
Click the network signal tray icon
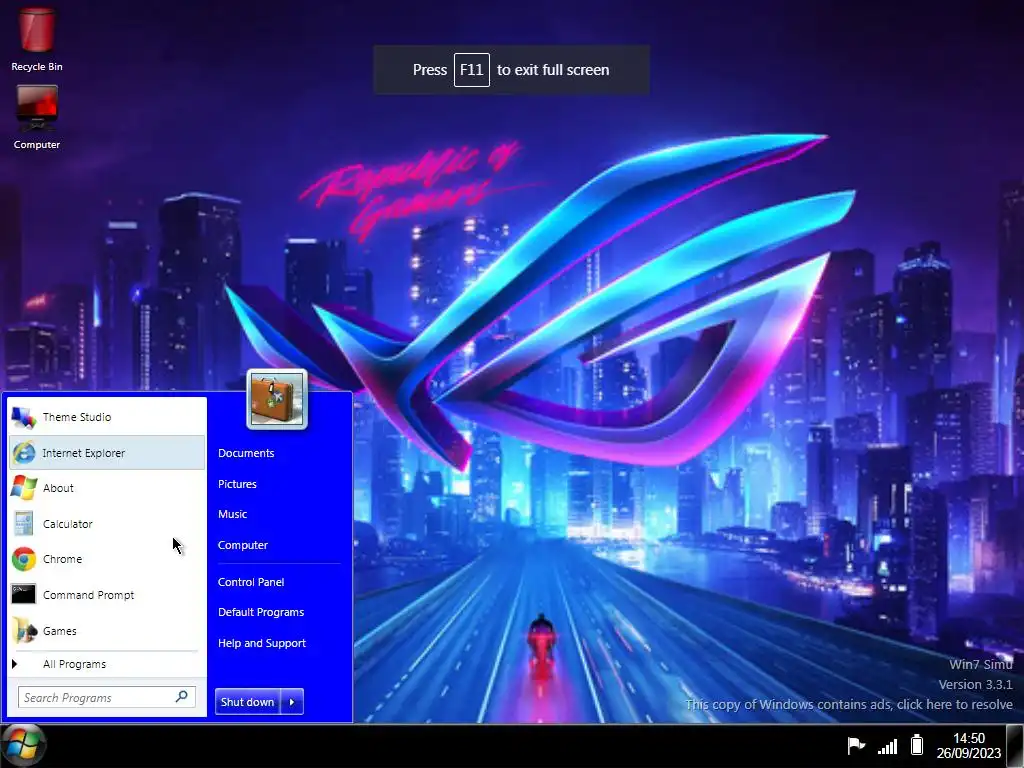click(888, 746)
